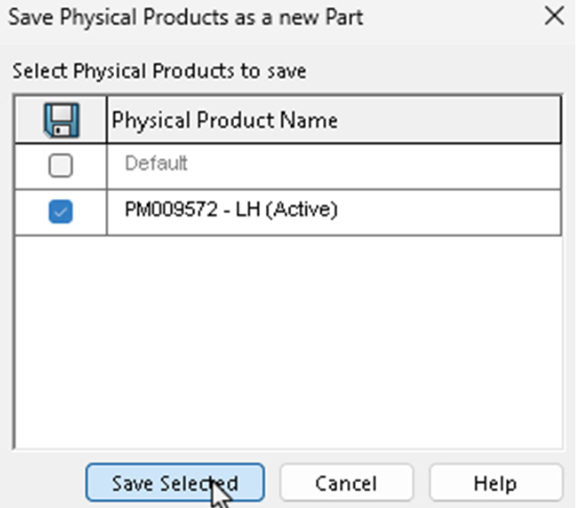Click the 'Select Physical Products to save' label
The image size is (576, 508).
pyautogui.click(x=159, y=71)
